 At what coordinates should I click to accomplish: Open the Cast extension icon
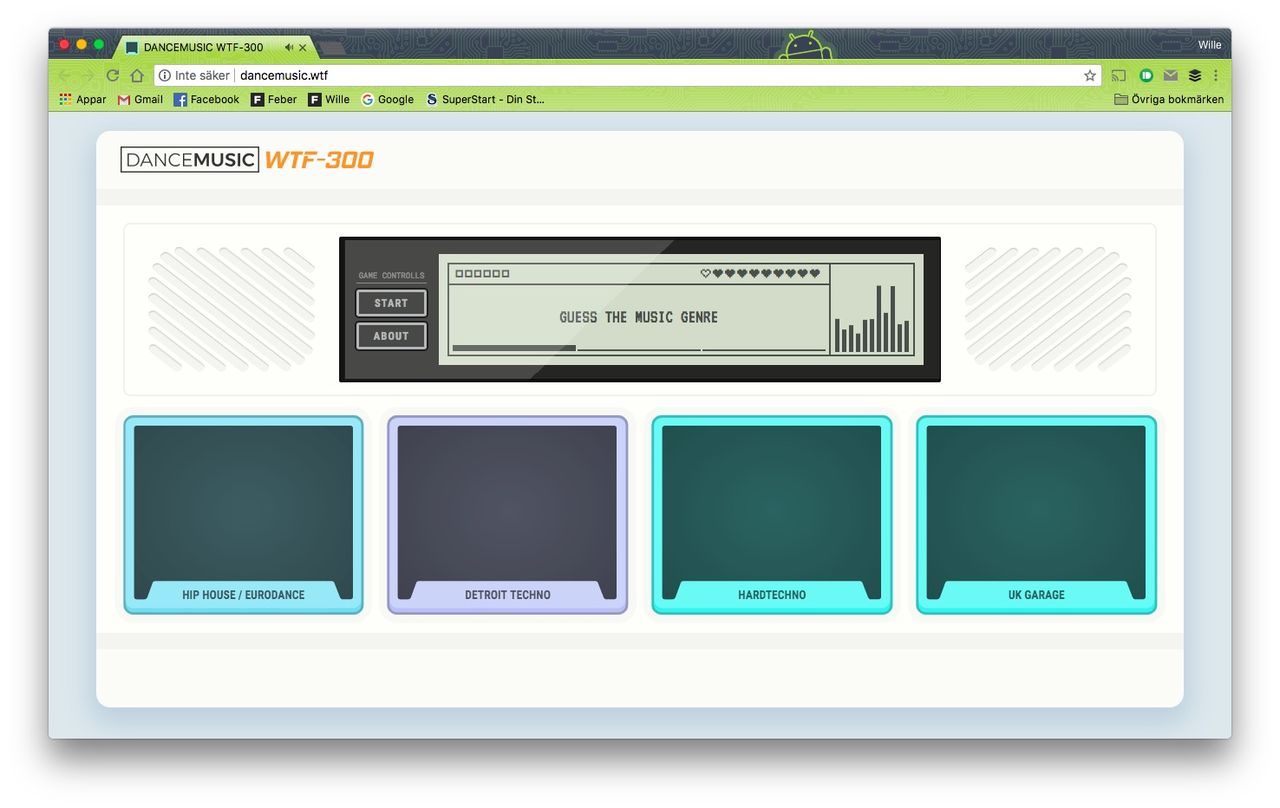(1120, 75)
